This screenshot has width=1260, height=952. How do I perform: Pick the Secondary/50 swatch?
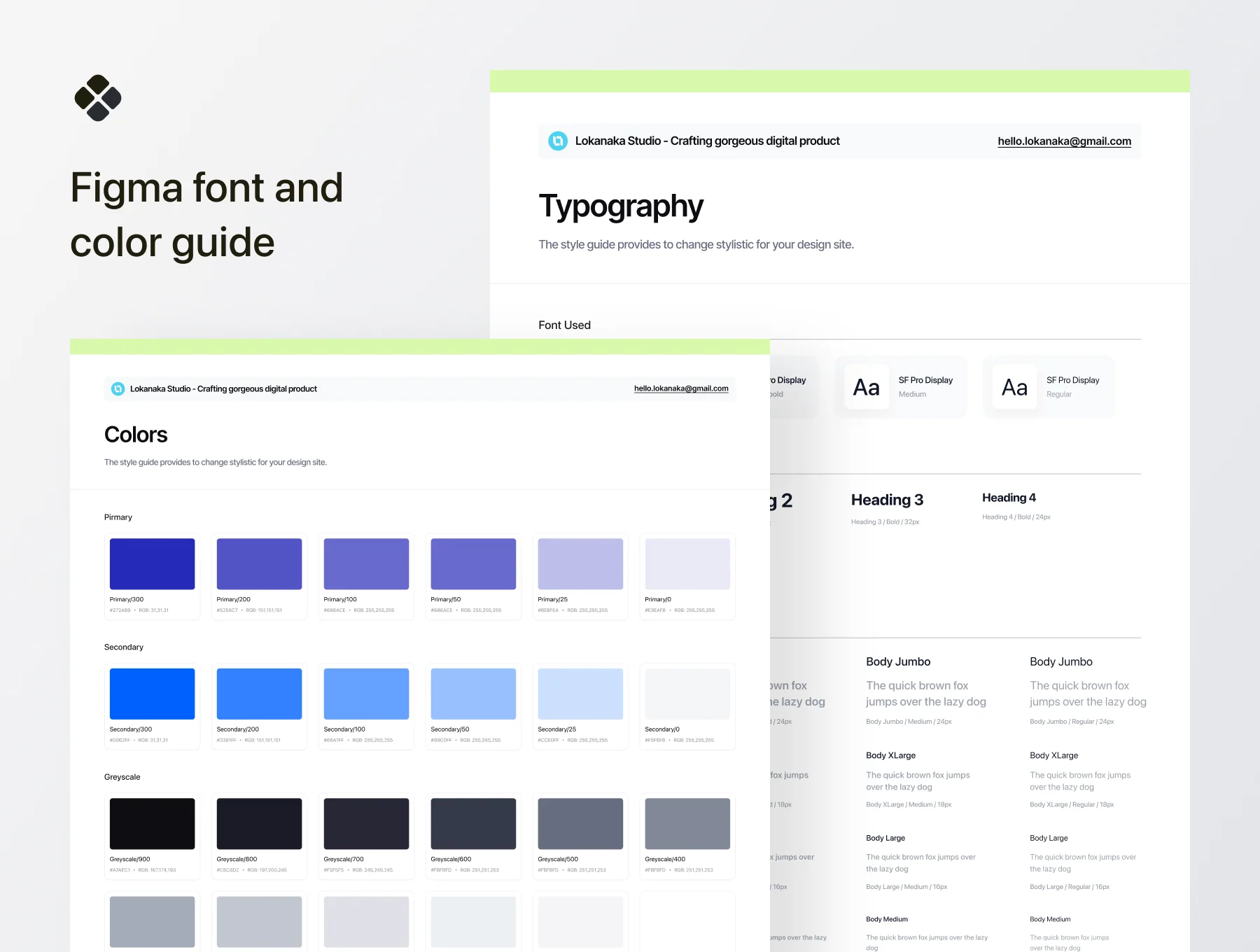[x=473, y=694]
